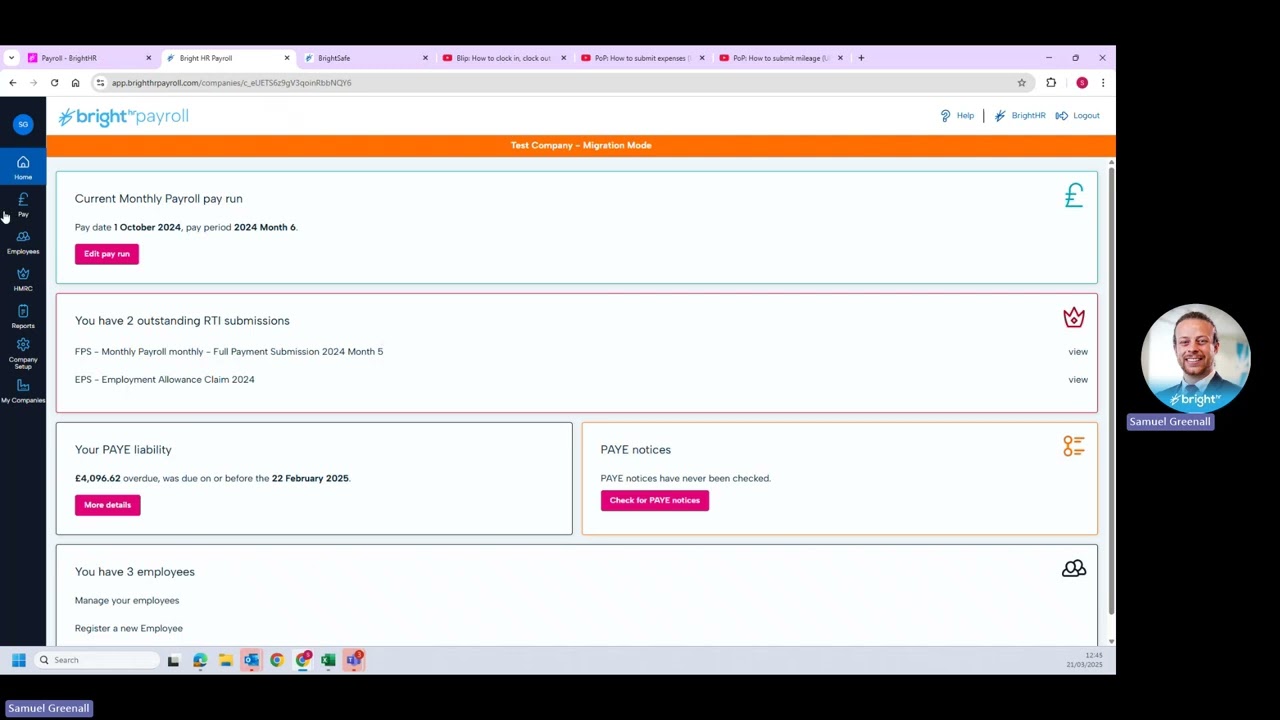Close the BrightSafe tab
Screen dimensions: 1280x720
coord(425,58)
